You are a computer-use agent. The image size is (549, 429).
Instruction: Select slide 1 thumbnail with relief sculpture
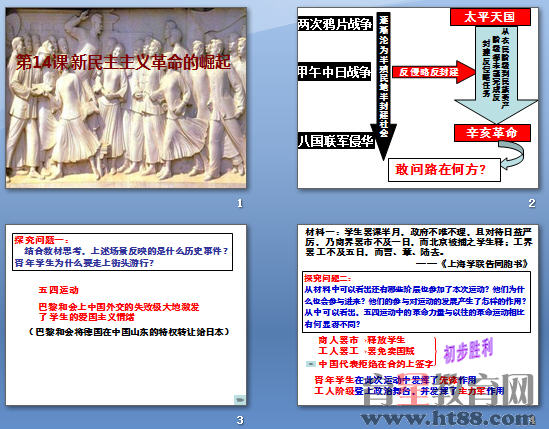pos(126,98)
